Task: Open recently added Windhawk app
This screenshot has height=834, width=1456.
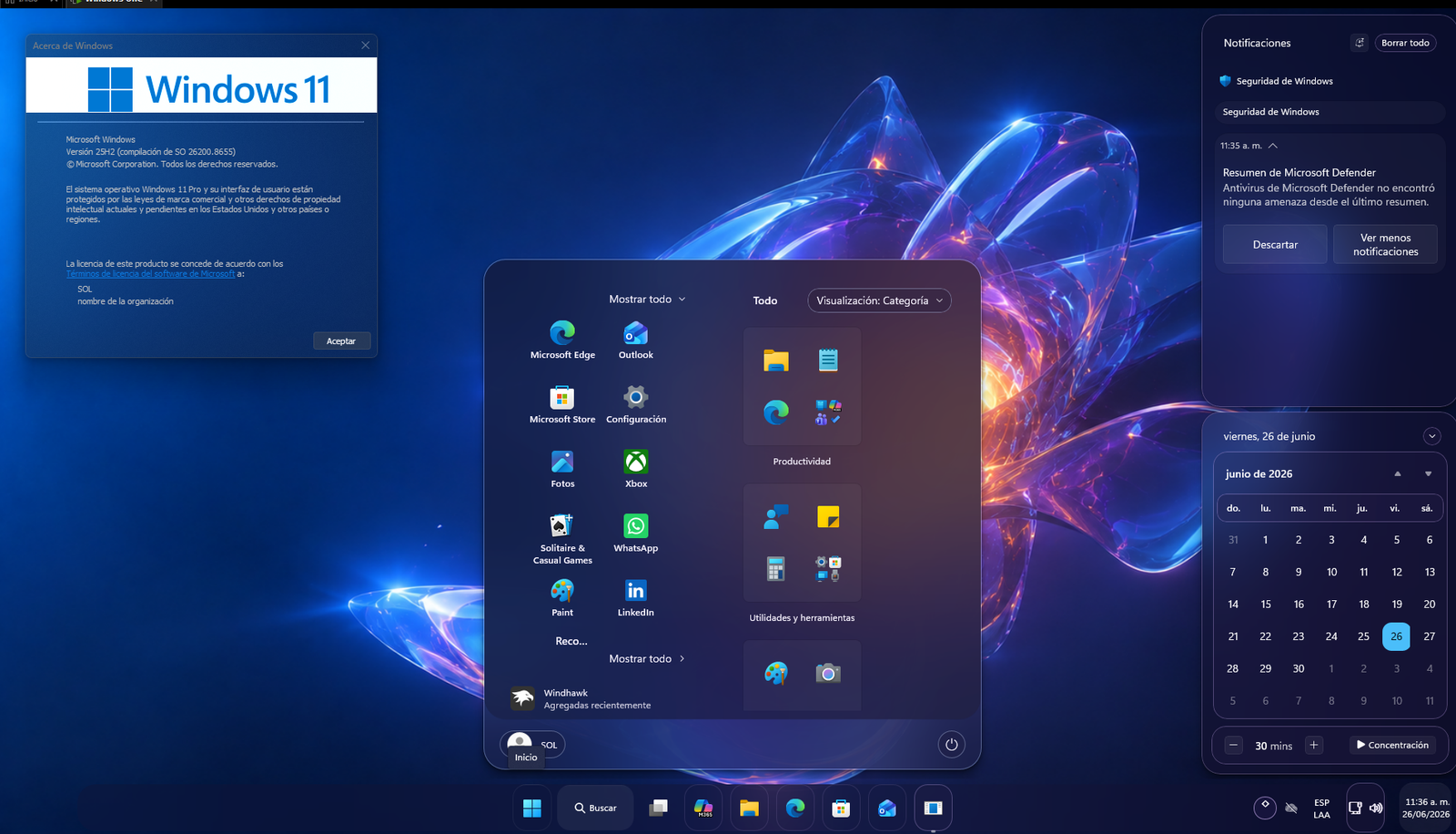Action: coord(582,698)
